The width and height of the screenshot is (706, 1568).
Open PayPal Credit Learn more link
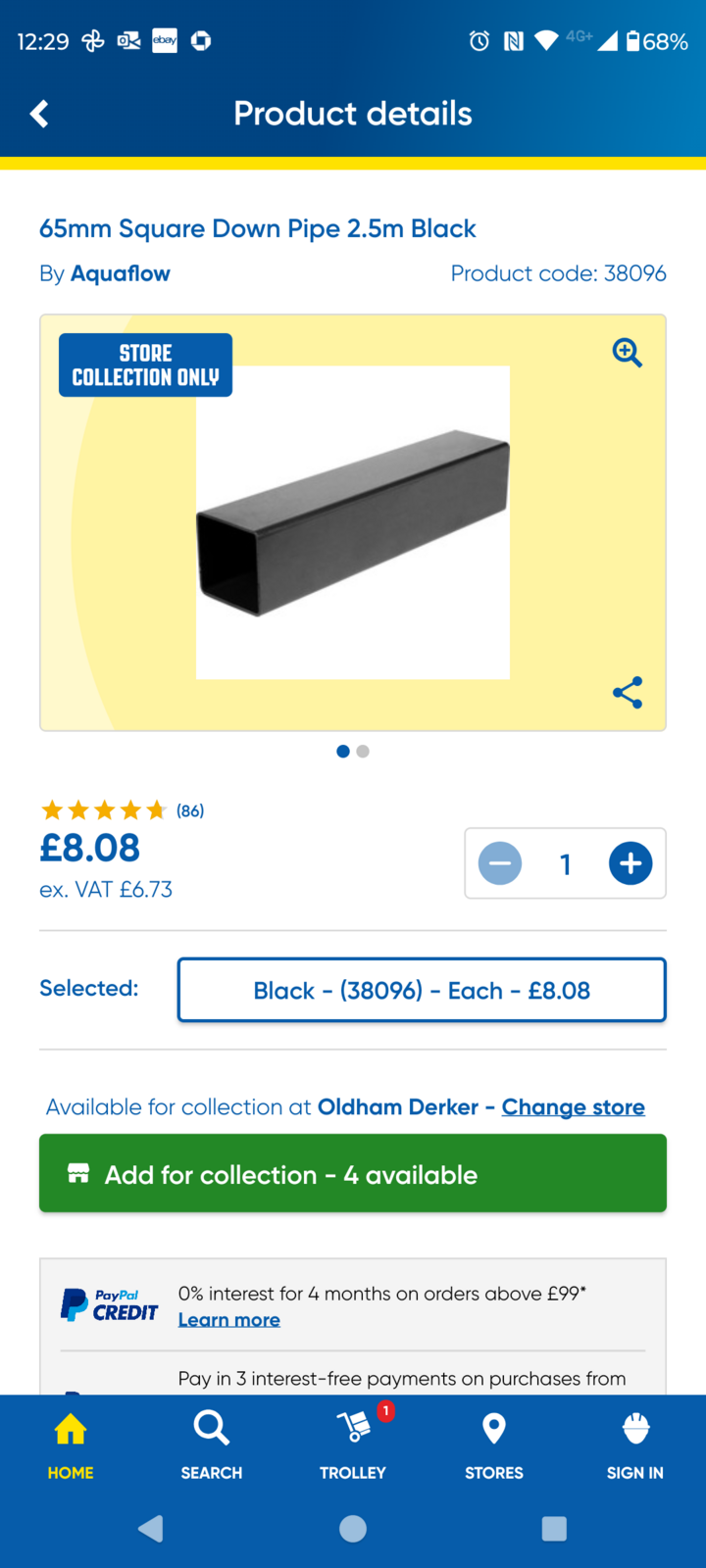[x=228, y=1320]
